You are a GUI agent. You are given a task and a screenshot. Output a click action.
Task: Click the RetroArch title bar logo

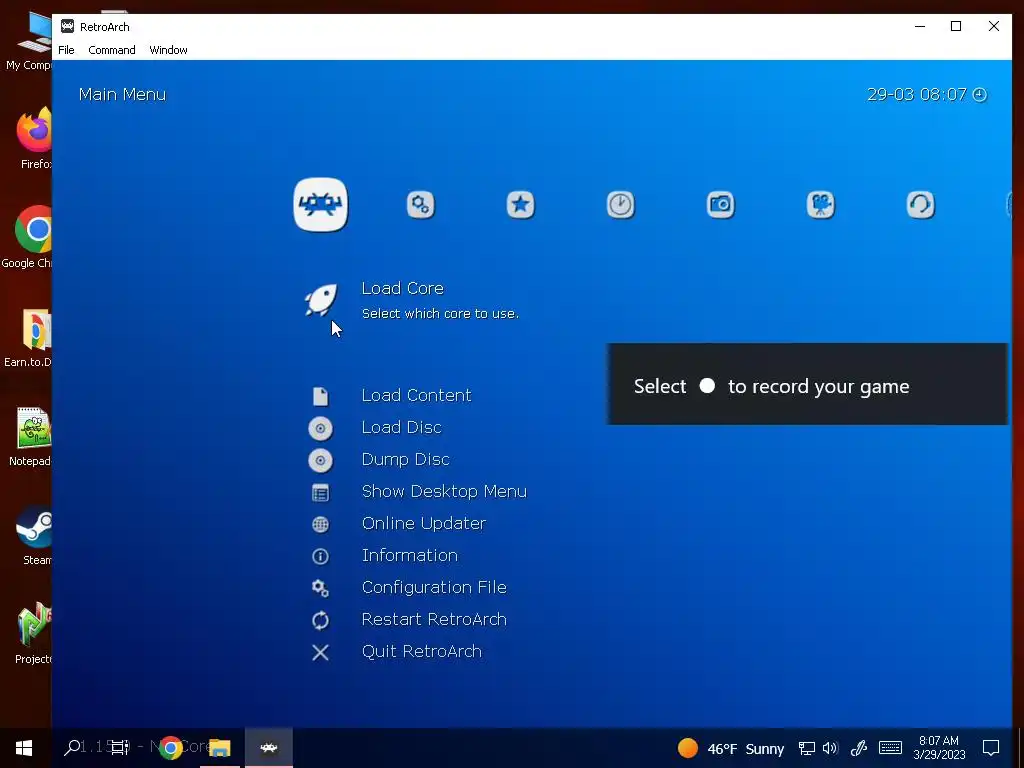pyautogui.click(x=67, y=26)
